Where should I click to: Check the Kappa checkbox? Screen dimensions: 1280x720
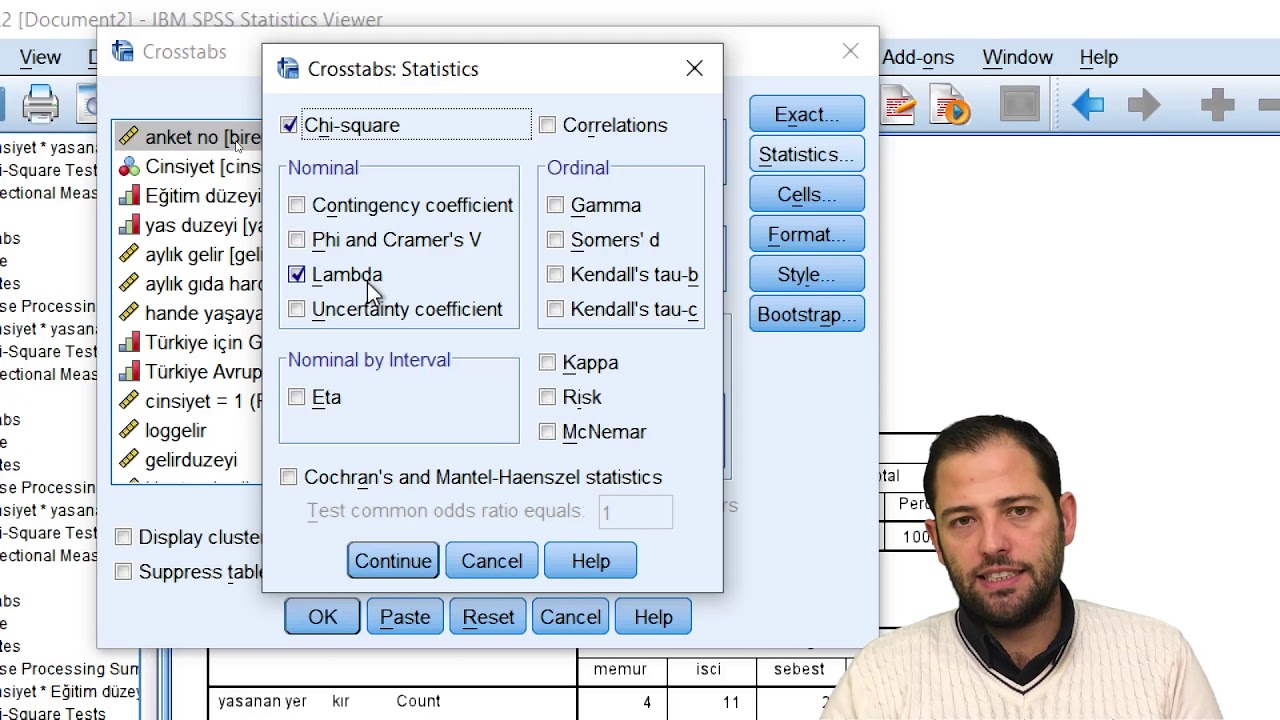pyautogui.click(x=547, y=362)
